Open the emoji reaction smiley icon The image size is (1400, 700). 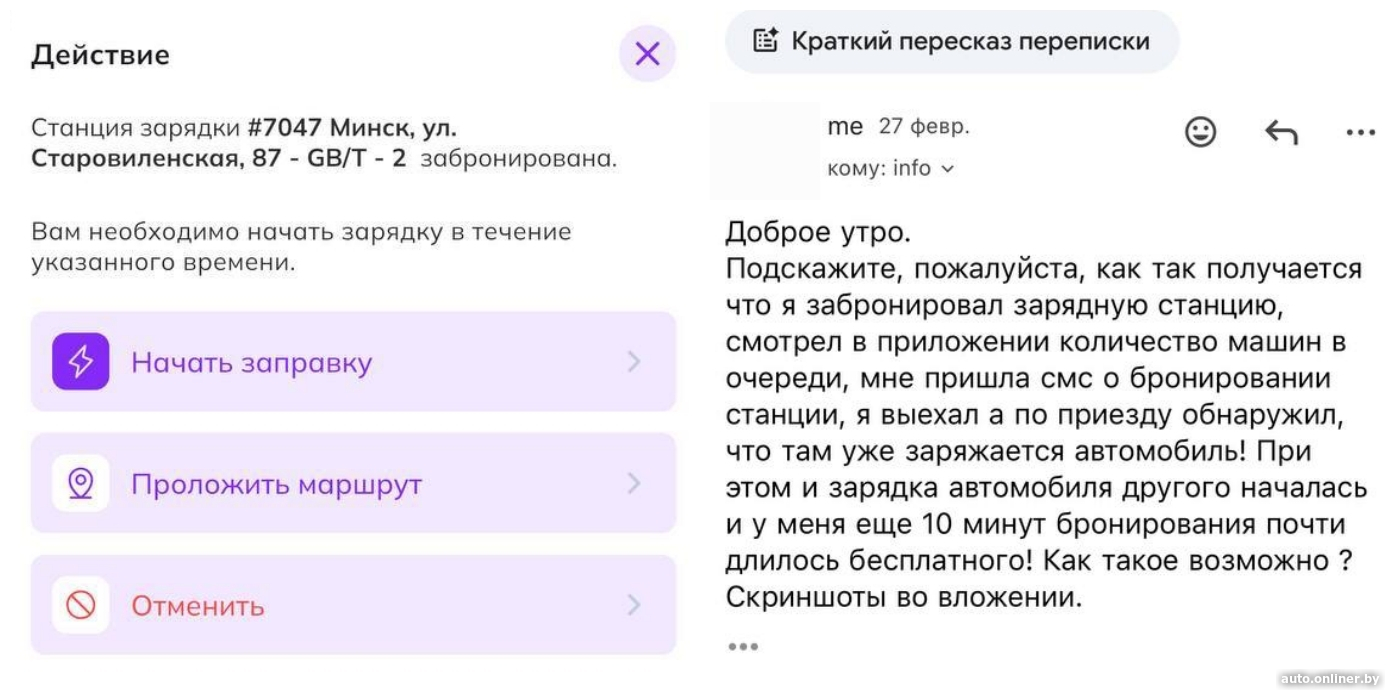1200,132
